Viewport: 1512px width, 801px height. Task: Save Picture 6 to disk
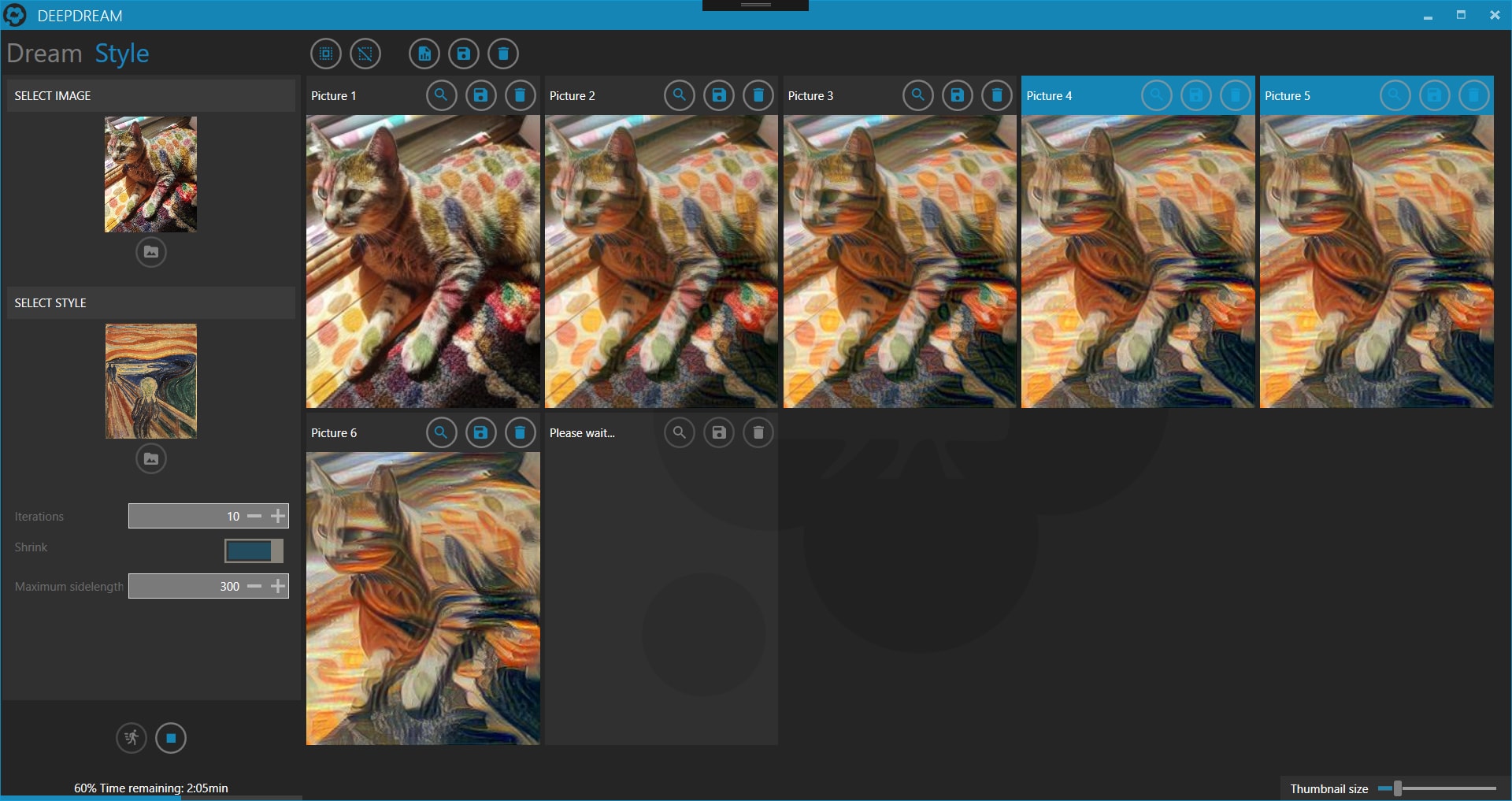pos(480,432)
